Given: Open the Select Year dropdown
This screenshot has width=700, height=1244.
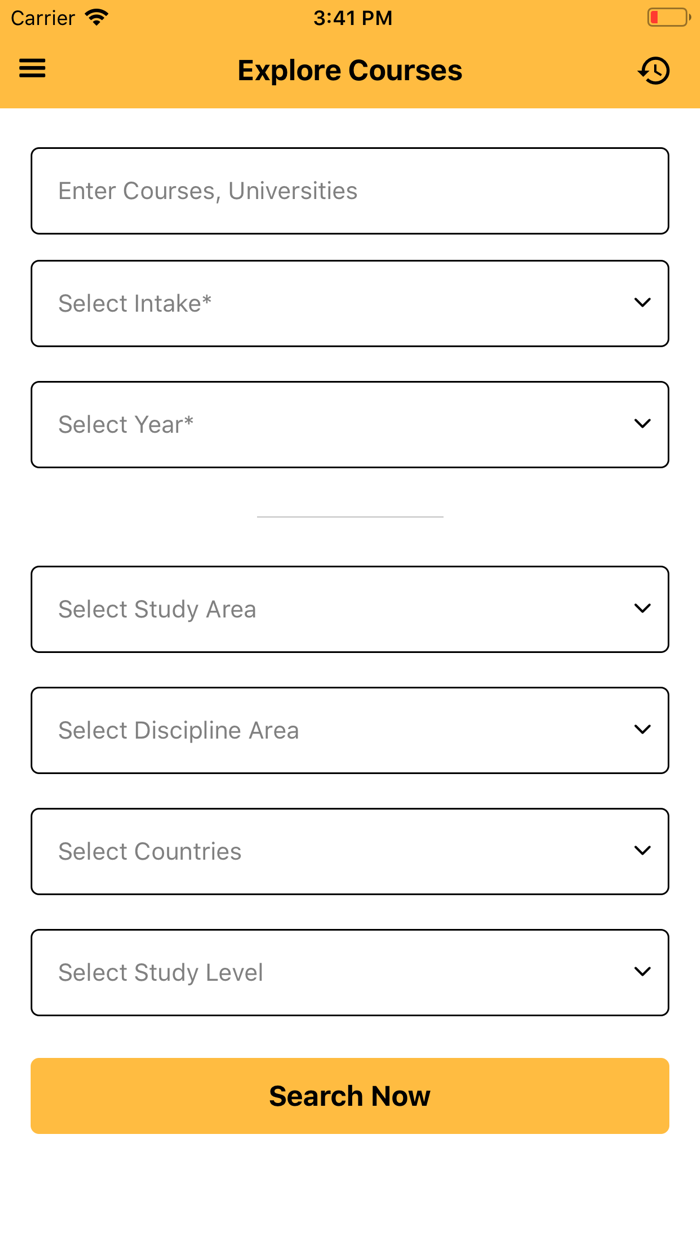Looking at the screenshot, I should (x=350, y=423).
